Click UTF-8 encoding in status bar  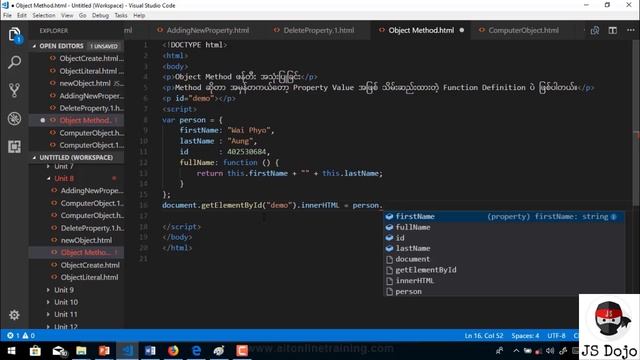click(556, 336)
